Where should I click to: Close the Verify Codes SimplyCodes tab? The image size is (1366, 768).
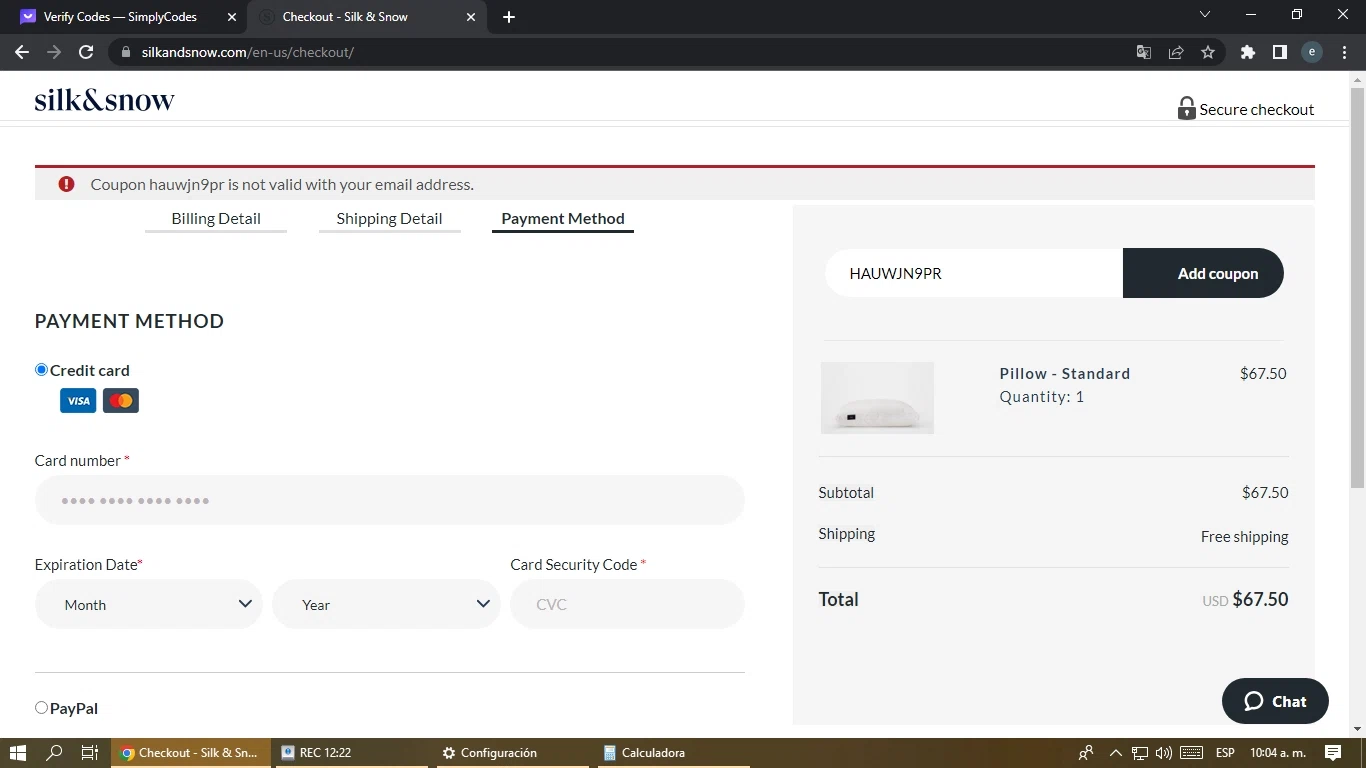point(232,17)
